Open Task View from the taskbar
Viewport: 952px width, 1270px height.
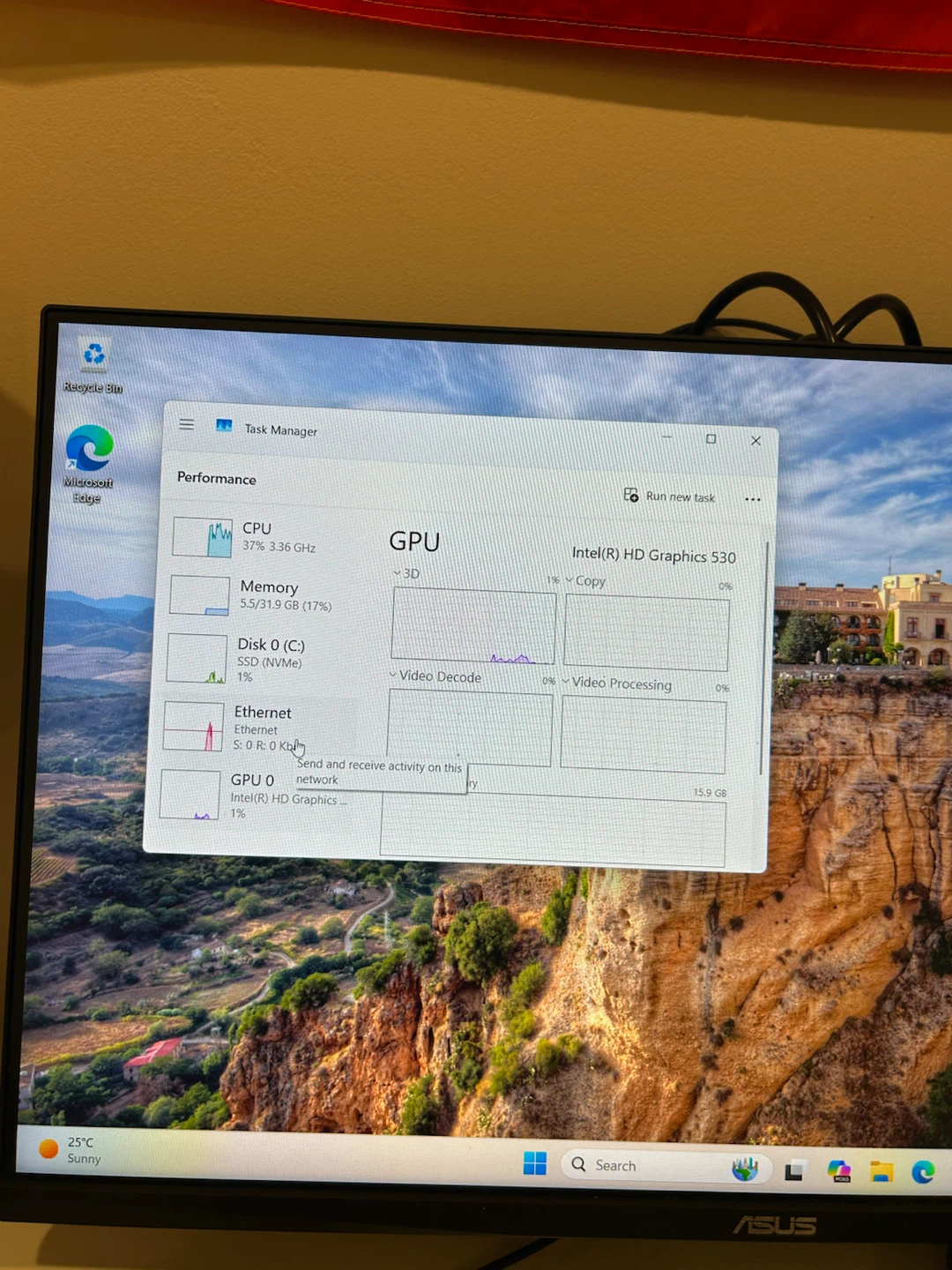click(794, 1170)
